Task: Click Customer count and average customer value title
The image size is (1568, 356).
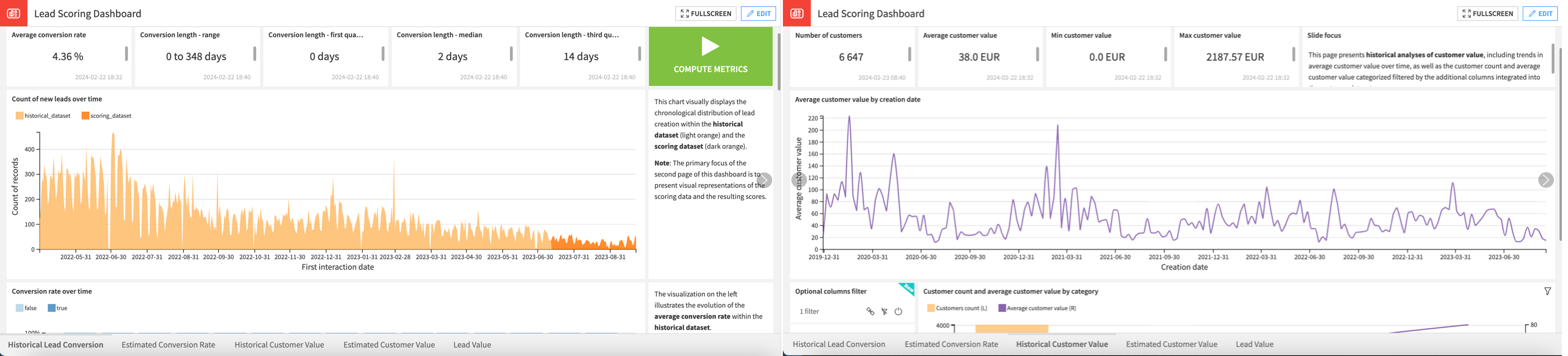Action: tap(1011, 291)
